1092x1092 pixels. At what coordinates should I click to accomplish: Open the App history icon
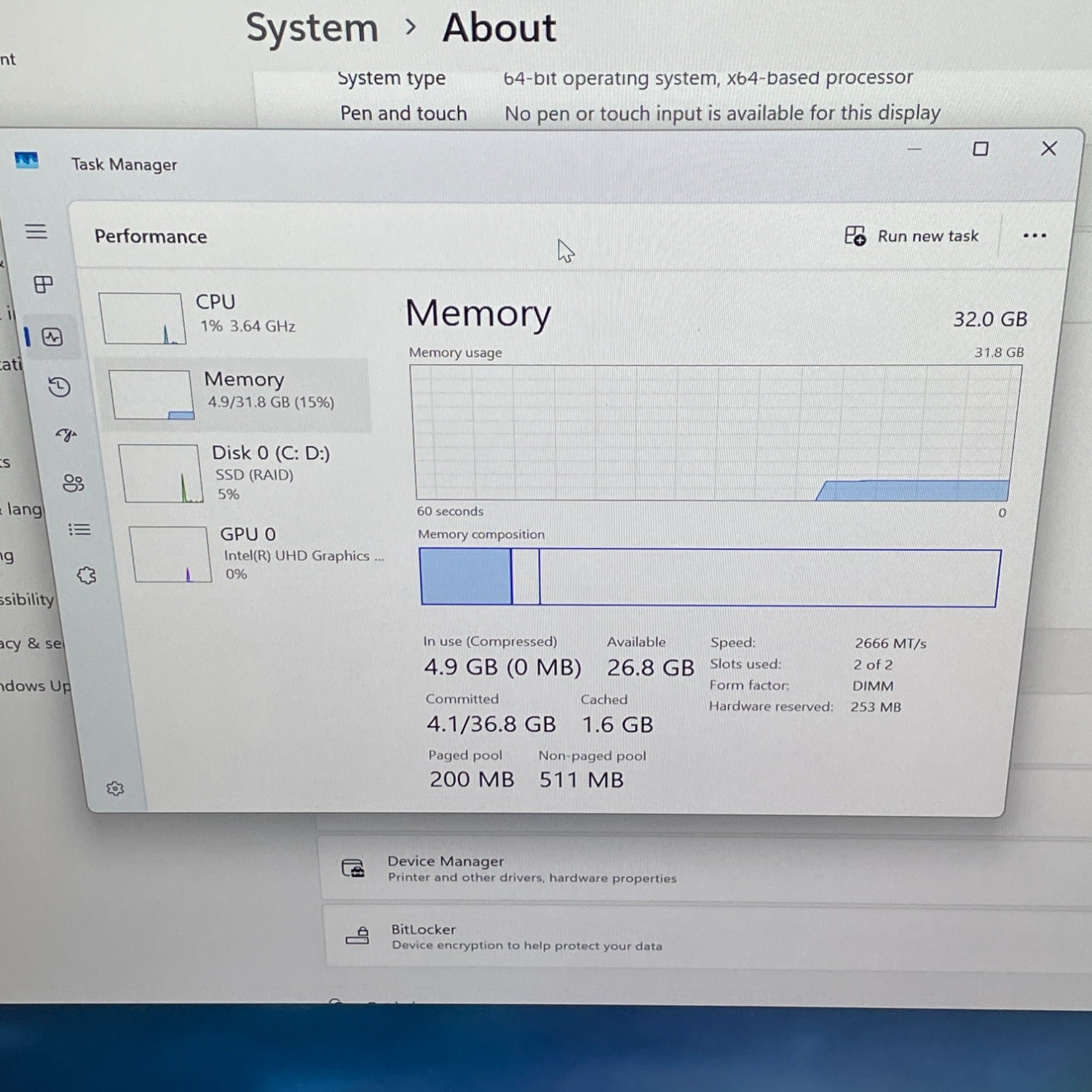tap(59, 387)
